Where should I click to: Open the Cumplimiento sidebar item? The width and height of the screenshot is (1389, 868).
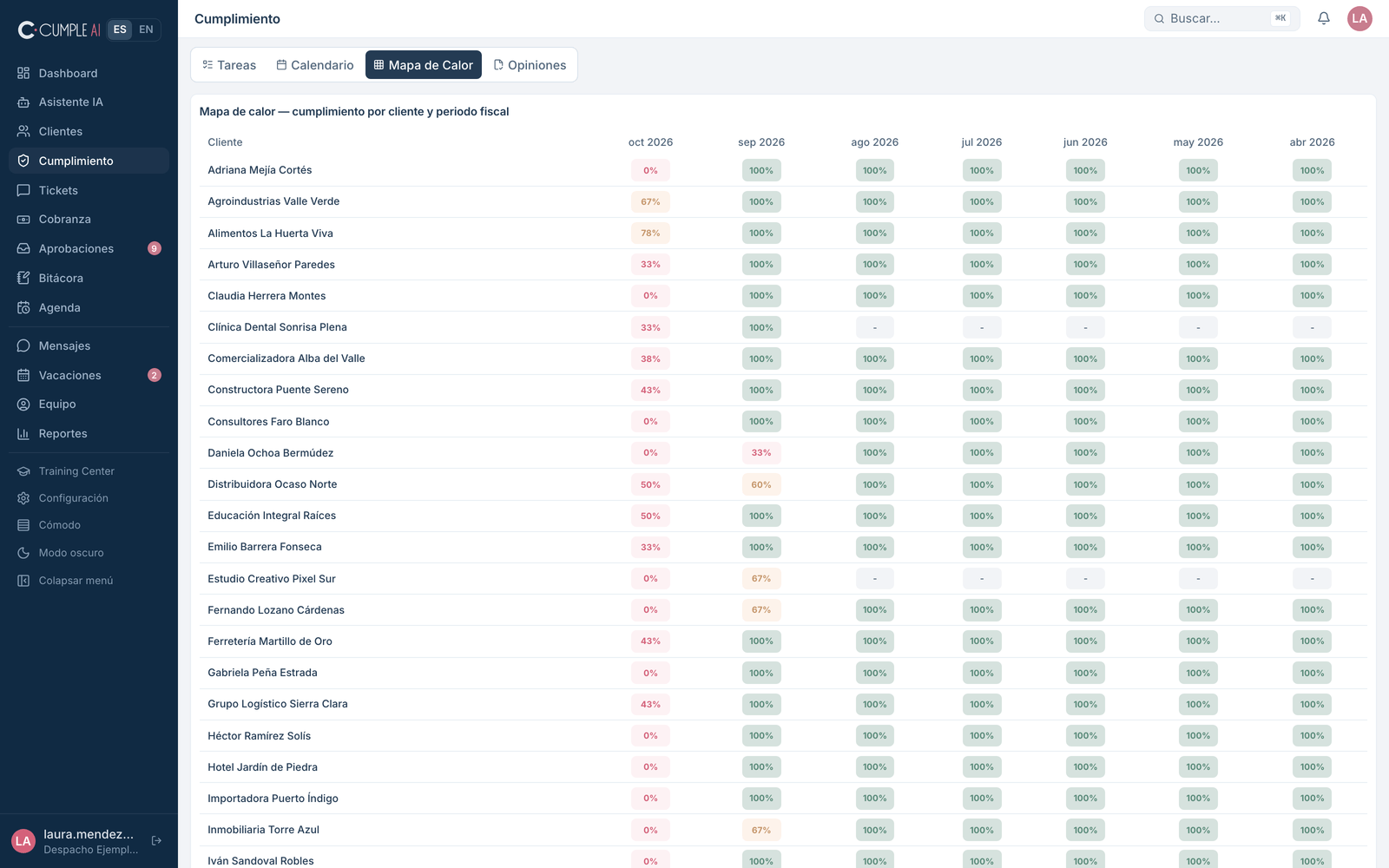tap(89, 161)
